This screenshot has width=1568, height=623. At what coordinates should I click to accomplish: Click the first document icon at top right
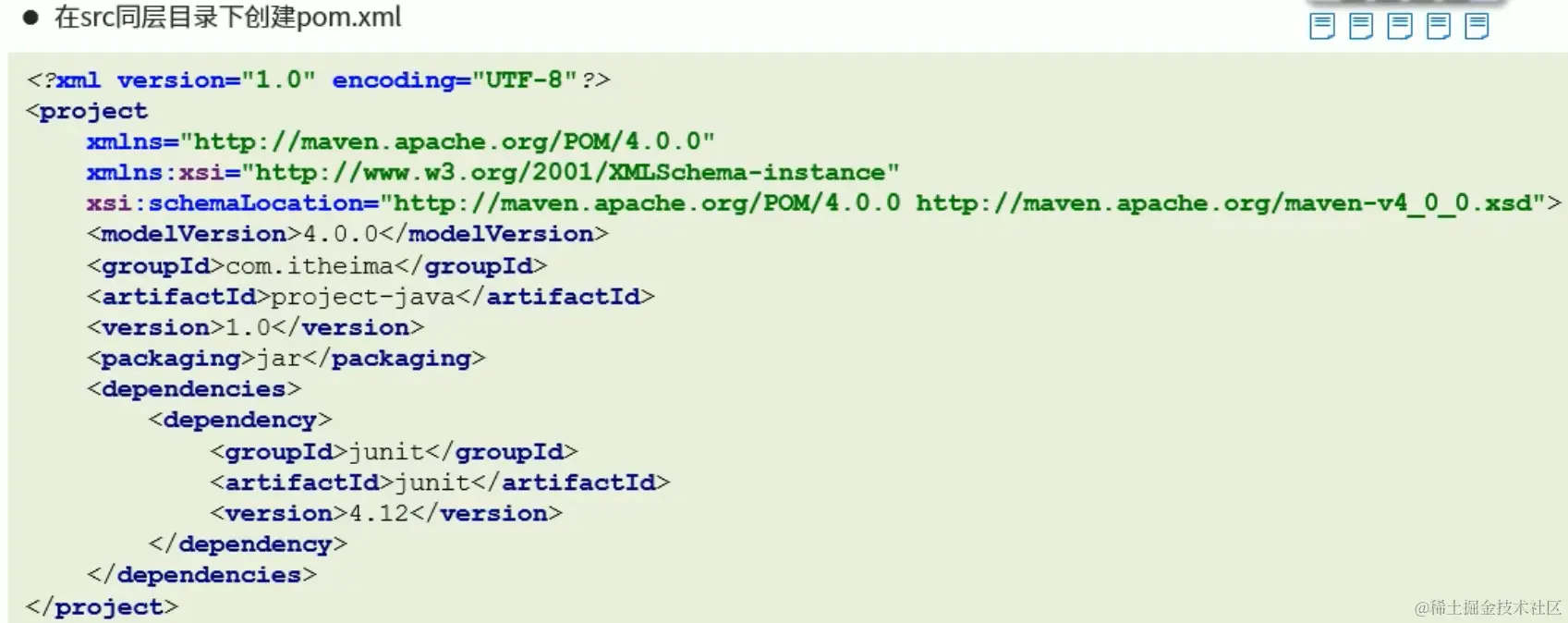1322,27
